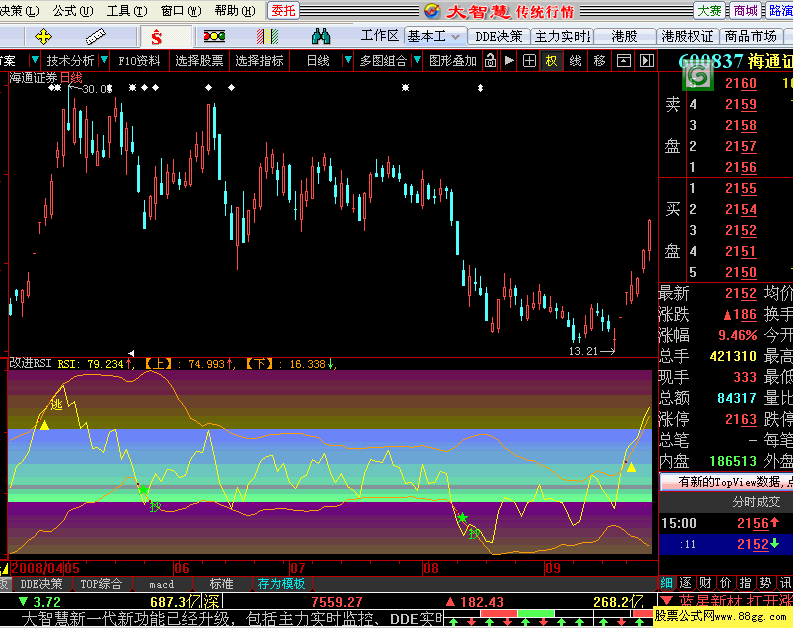Open the 港股权证 tab

tap(687, 36)
